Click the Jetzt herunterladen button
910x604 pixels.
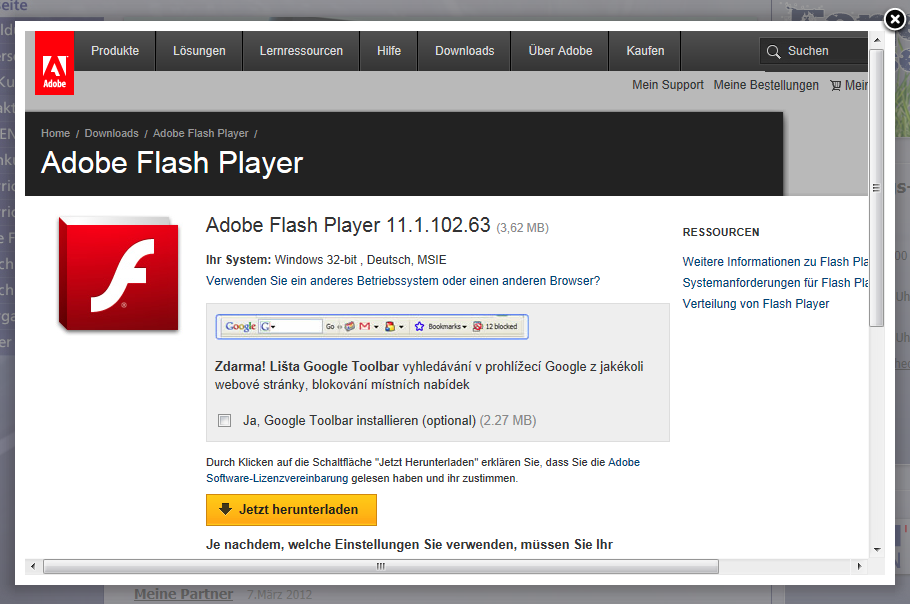(291, 510)
